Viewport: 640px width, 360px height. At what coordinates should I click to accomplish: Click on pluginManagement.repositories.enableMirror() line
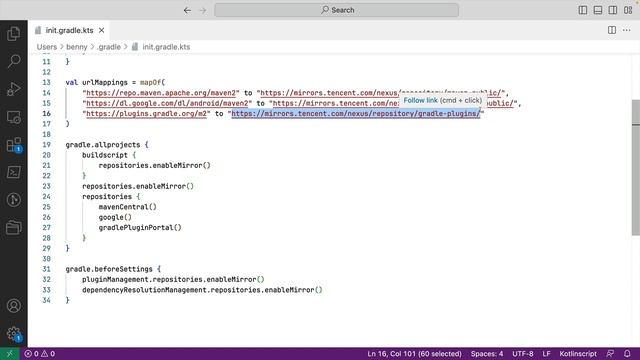point(173,280)
